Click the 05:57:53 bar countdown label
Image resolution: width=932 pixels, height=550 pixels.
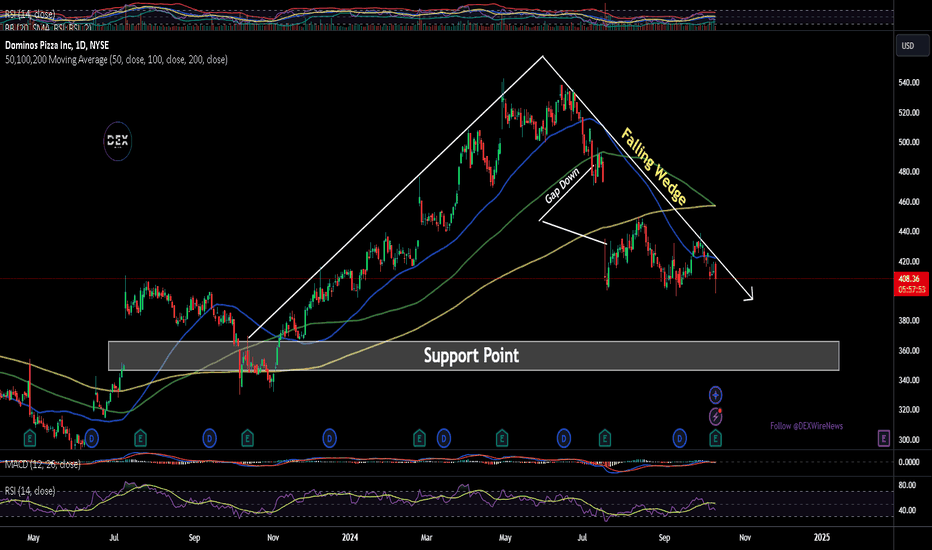tap(912, 290)
